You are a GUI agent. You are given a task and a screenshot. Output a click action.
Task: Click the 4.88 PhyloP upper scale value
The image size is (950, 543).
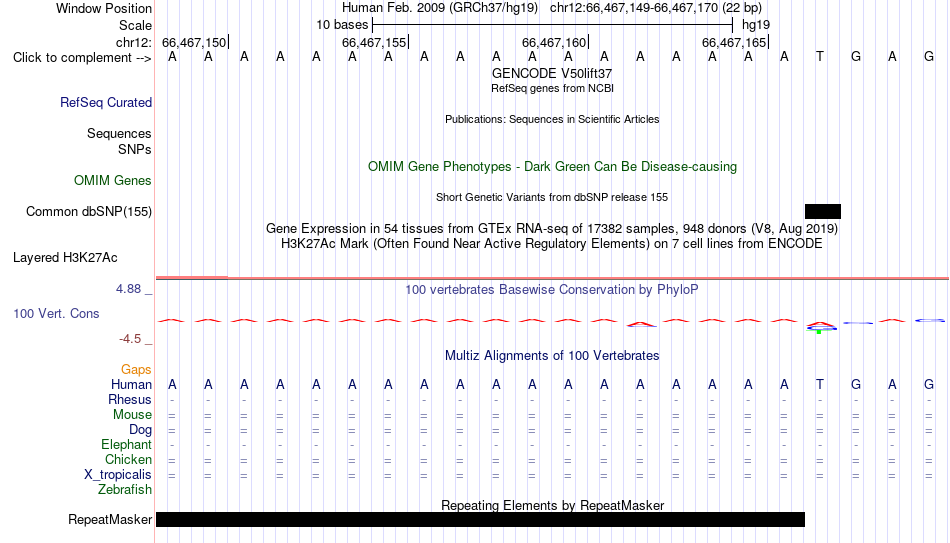[x=129, y=289]
